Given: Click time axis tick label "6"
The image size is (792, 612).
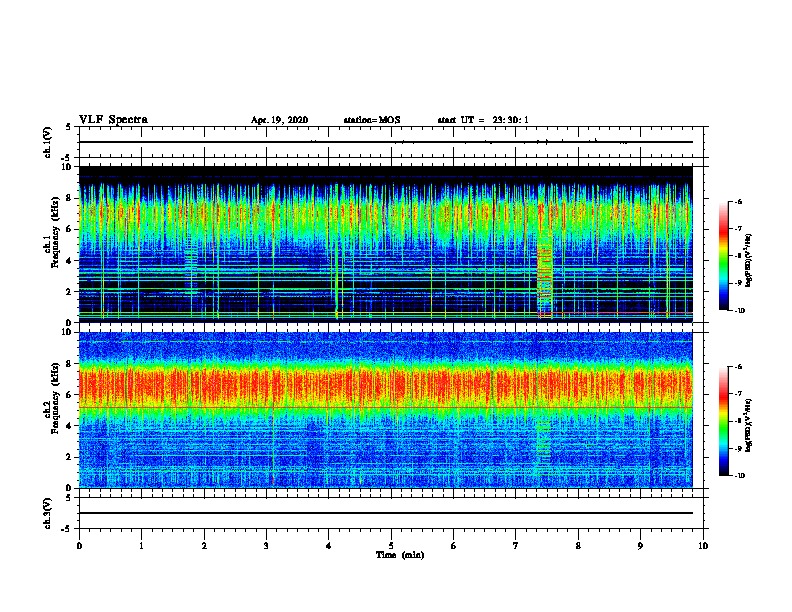Looking at the screenshot, I should point(454,546).
